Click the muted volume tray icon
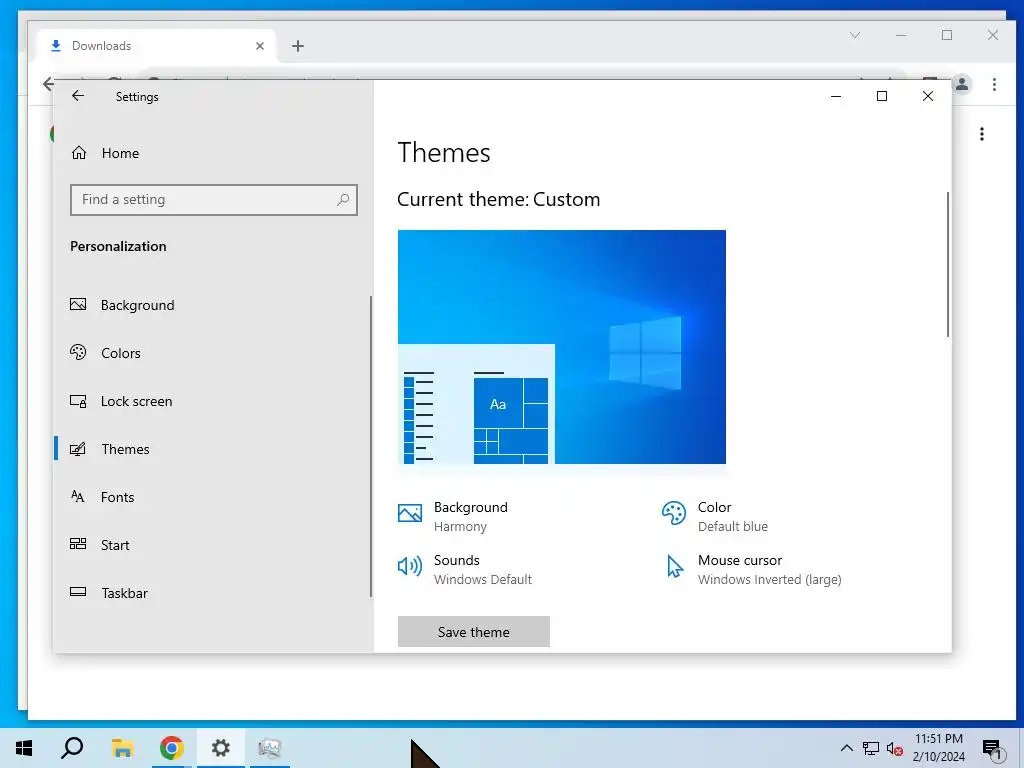Screen dimensions: 1024x768 894,748
